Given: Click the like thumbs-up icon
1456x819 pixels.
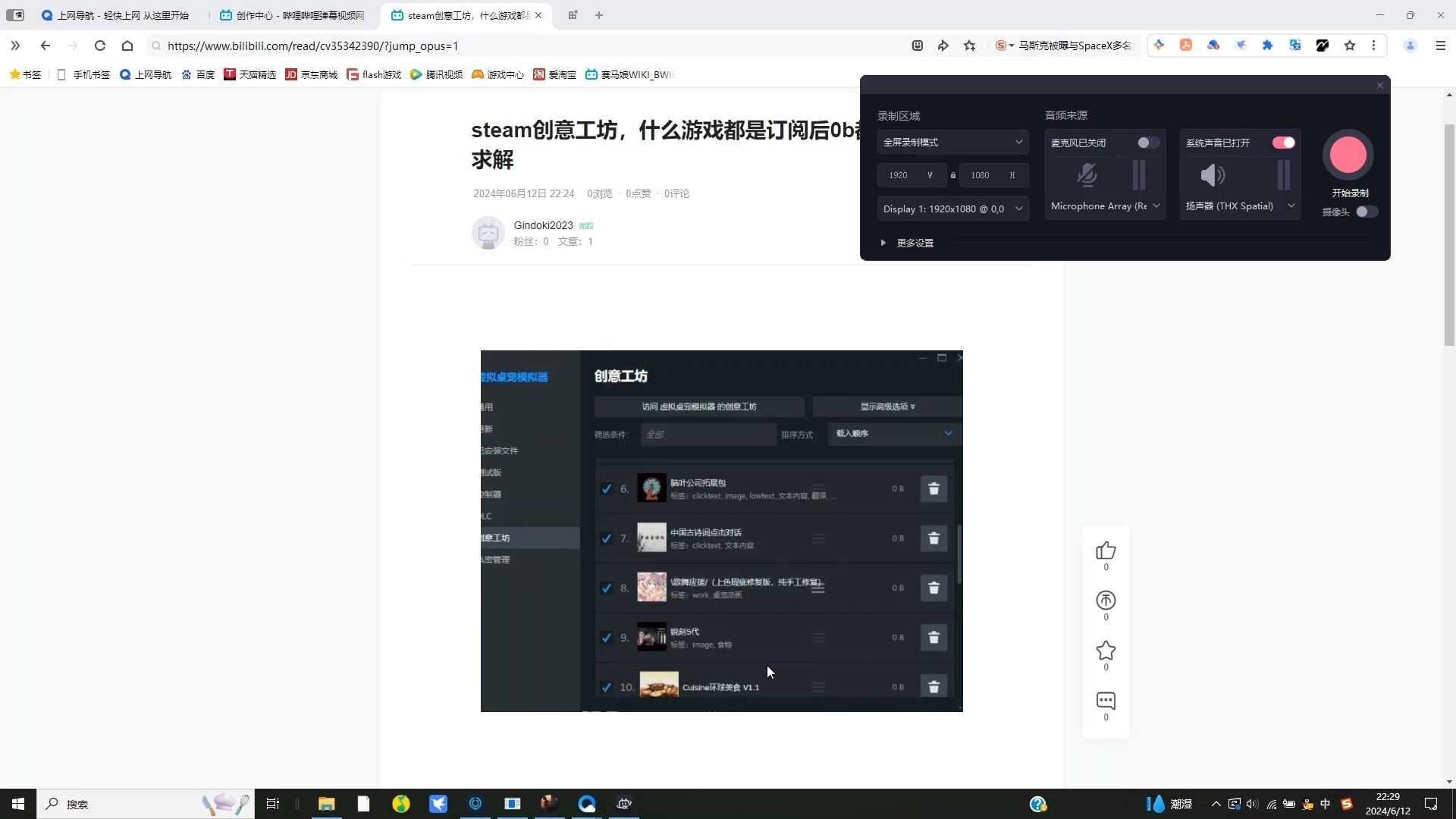Looking at the screenshot, I should tap(1106, 551).
